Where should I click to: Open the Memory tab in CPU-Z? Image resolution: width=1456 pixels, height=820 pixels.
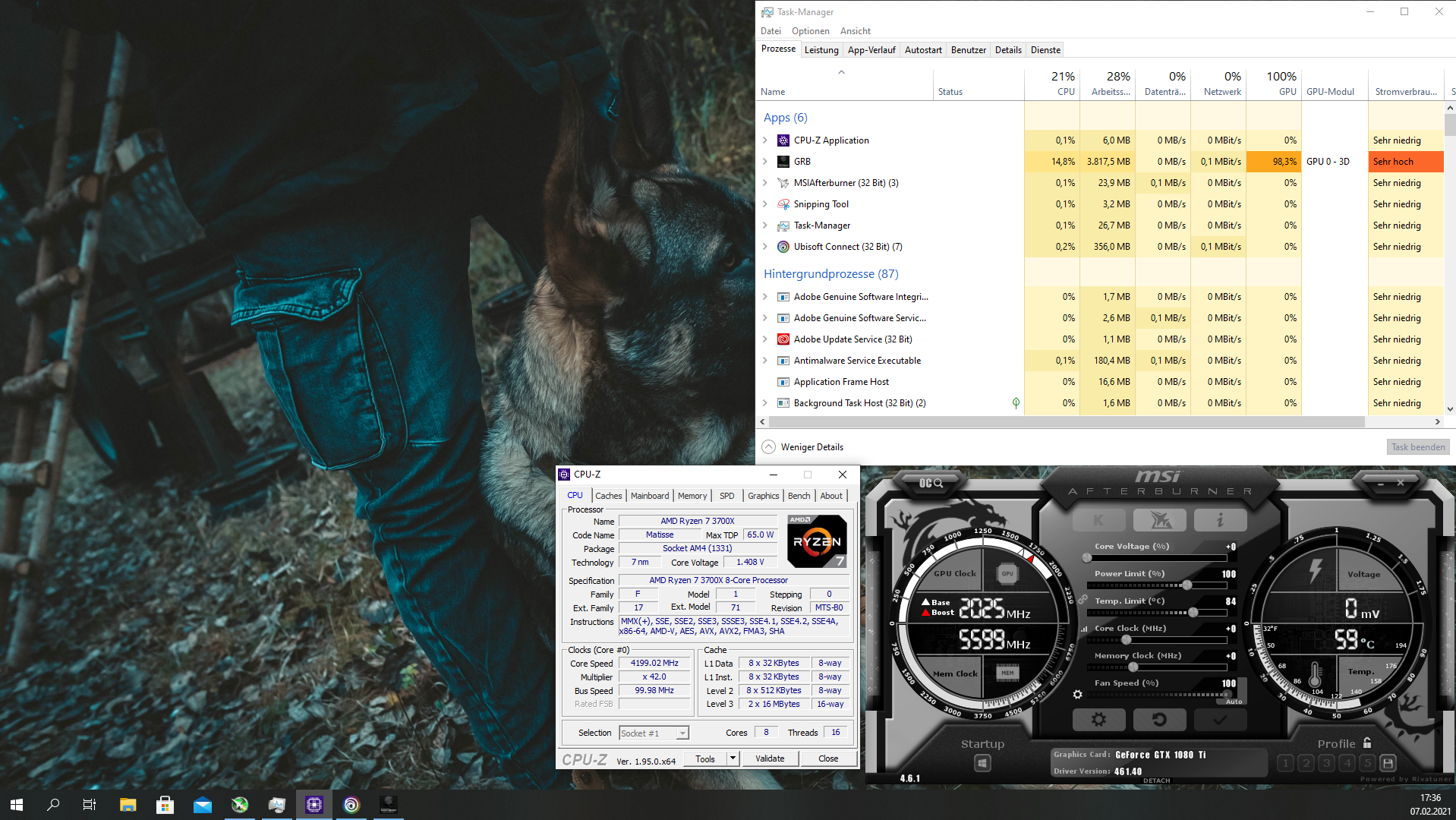pyautogui.click(x=692, y=496)
